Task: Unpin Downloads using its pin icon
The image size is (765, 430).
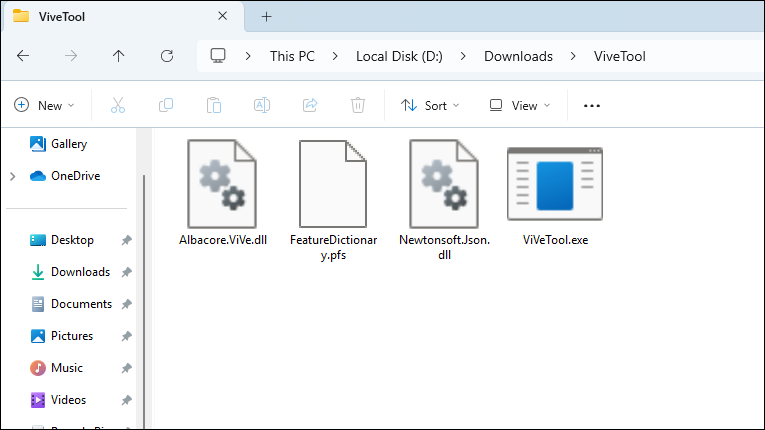Action: (126, 272)
